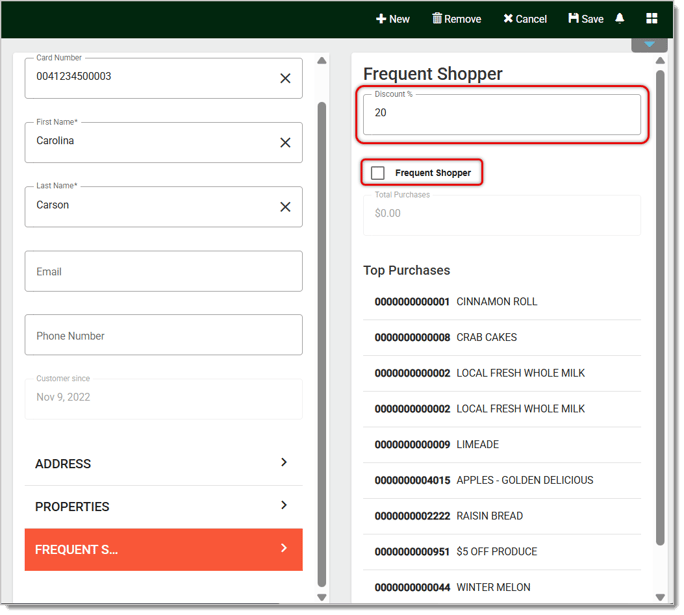
Task: Select WINTER MELON purchase row
Action: click(502, 587)
